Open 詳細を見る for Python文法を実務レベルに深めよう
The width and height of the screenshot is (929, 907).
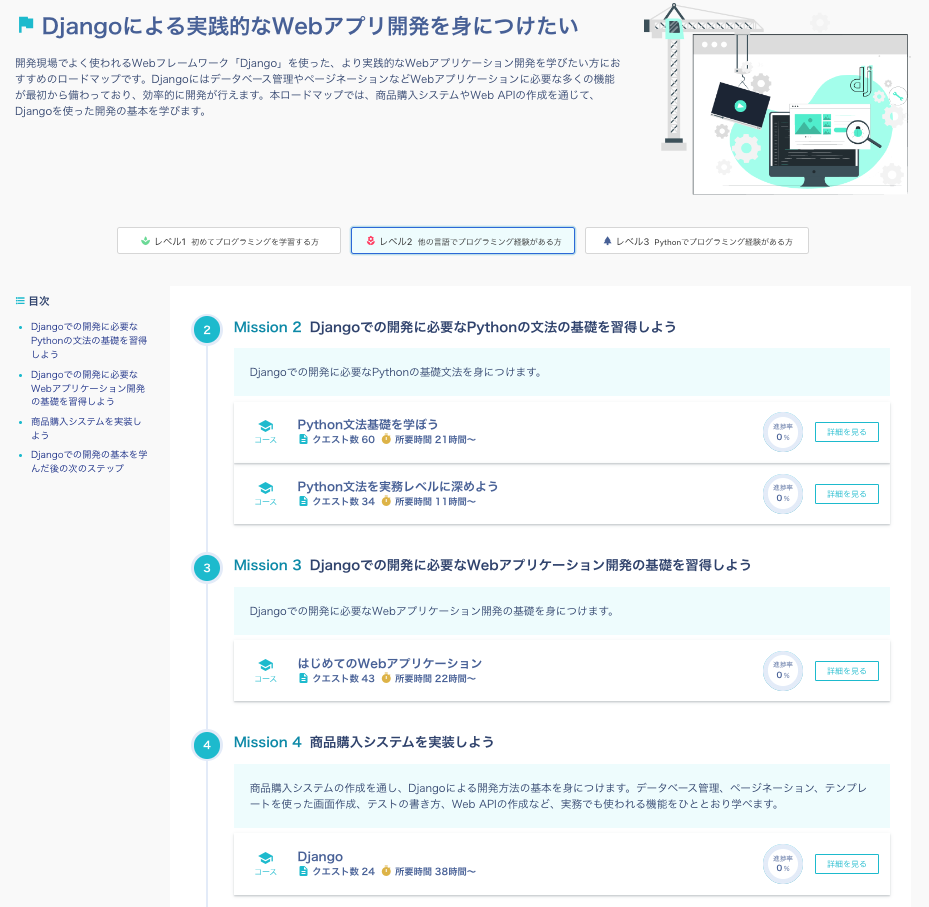847,494
